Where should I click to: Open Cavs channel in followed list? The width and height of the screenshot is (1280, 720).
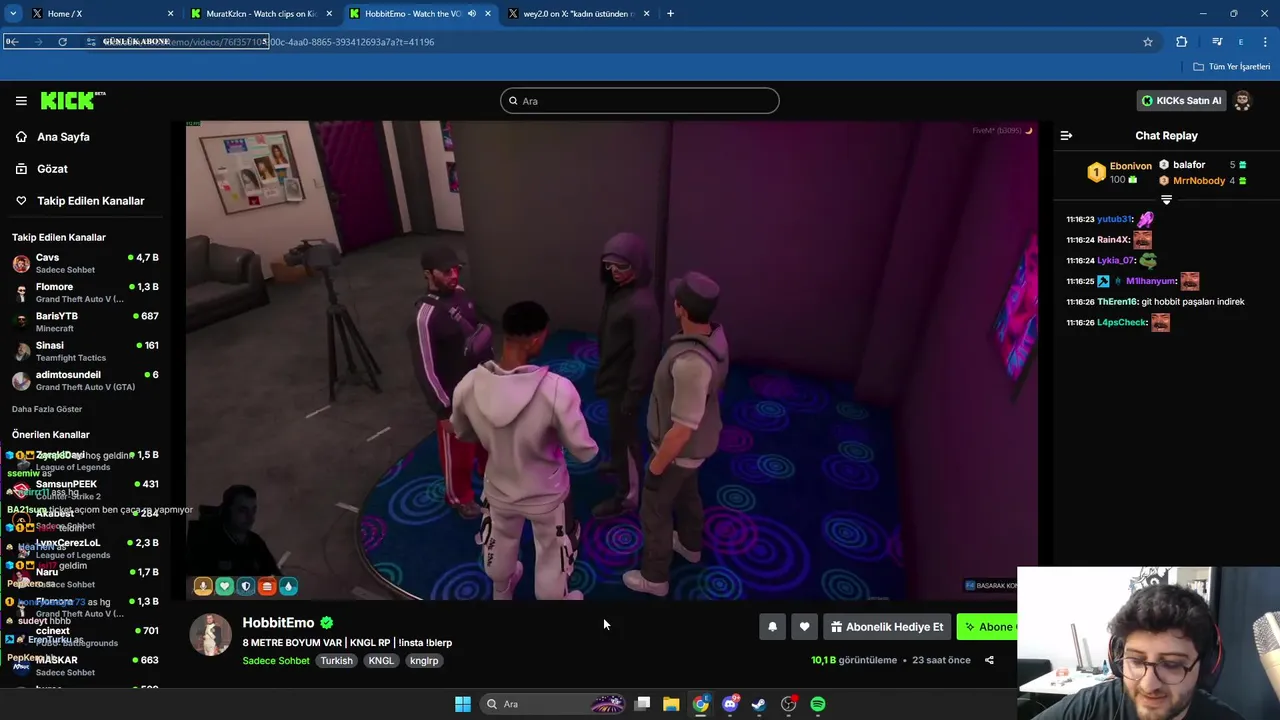85,263
